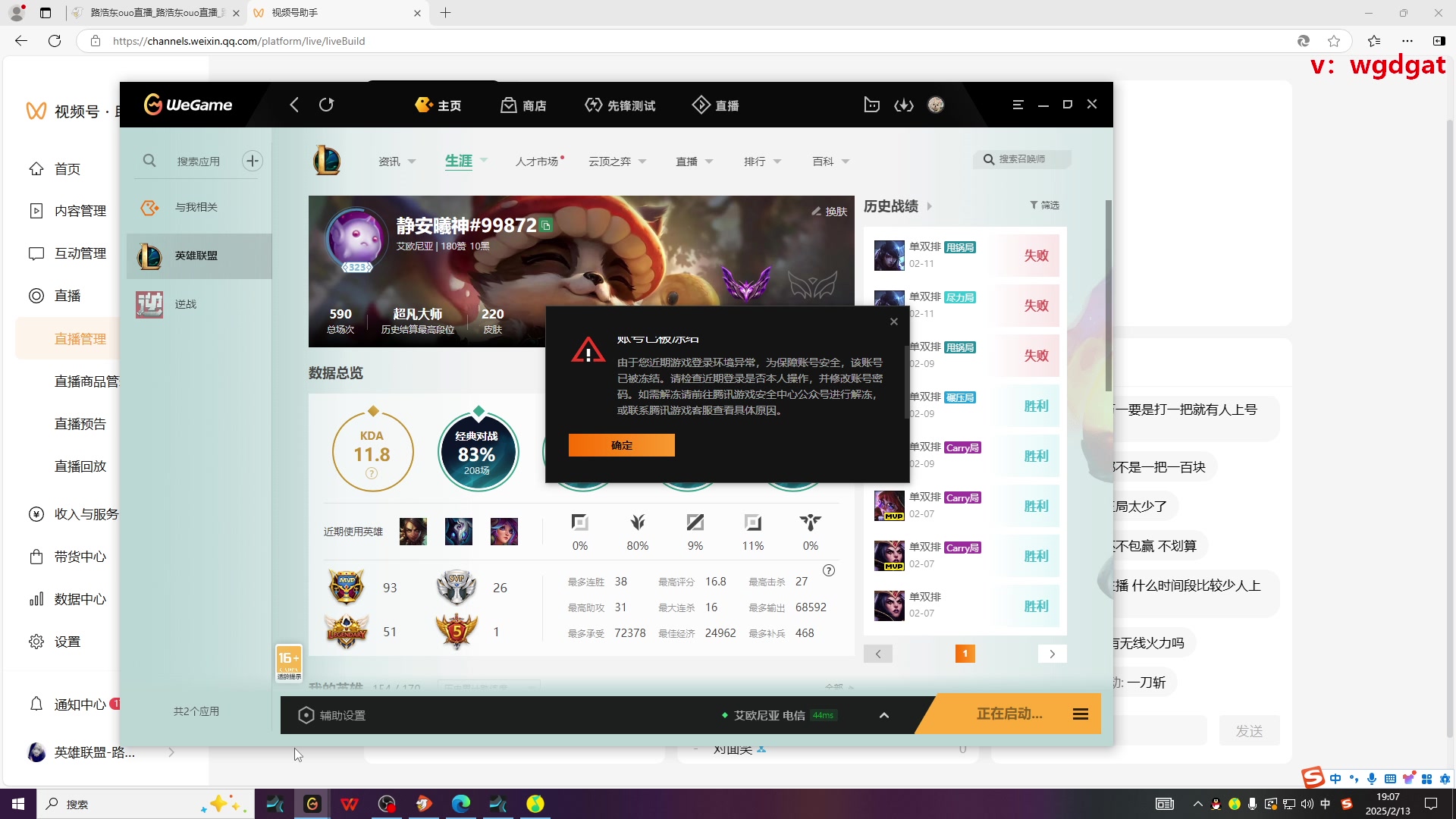Click the warning triangle icon in dialog
Viewport: 1456px width, 819px height.
tap(588, 350)
